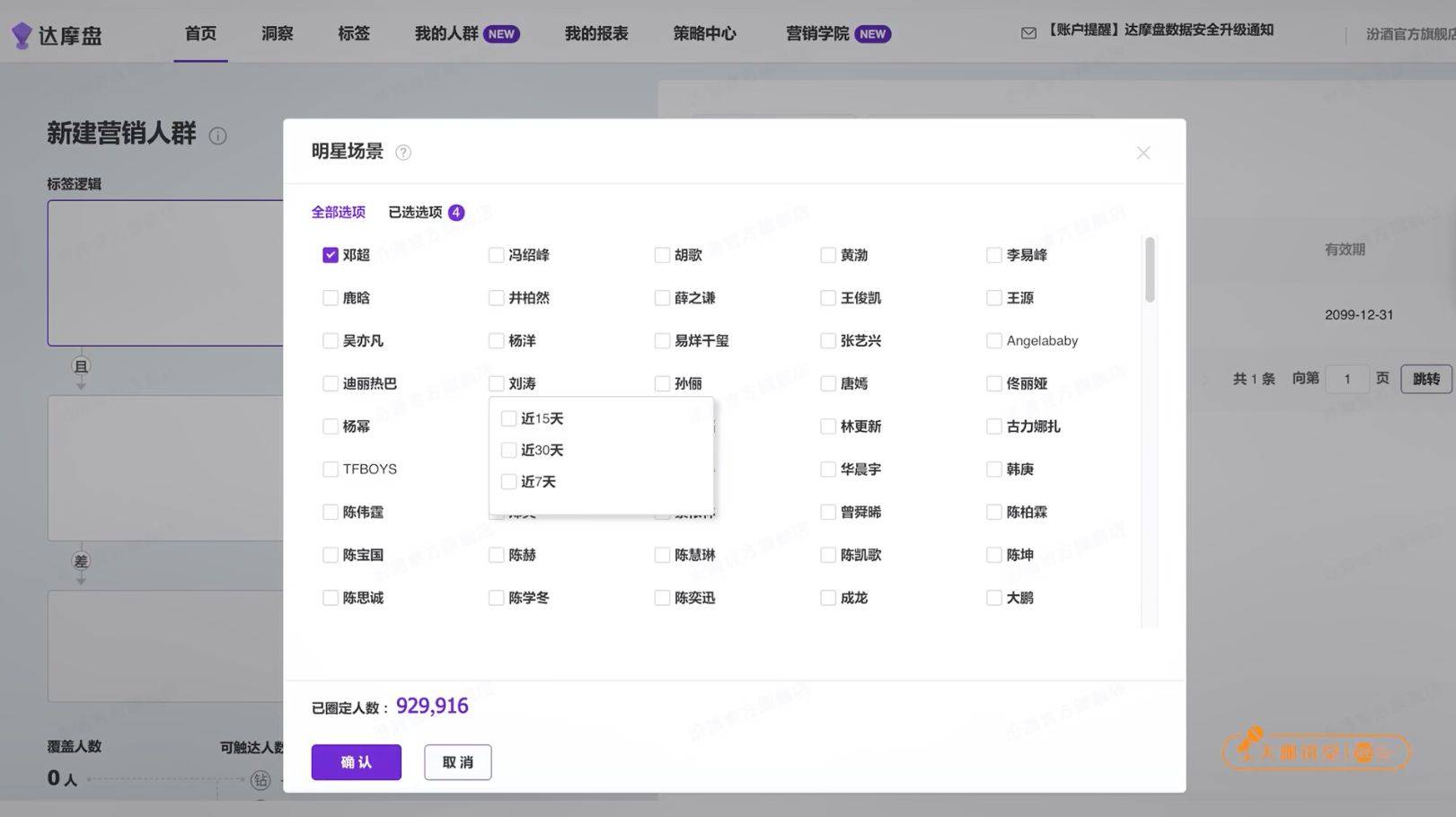The height and width of the screenshot is (817, 1456).
Task: Switch to the 全部选项 tab
Action: pos(338,212)
